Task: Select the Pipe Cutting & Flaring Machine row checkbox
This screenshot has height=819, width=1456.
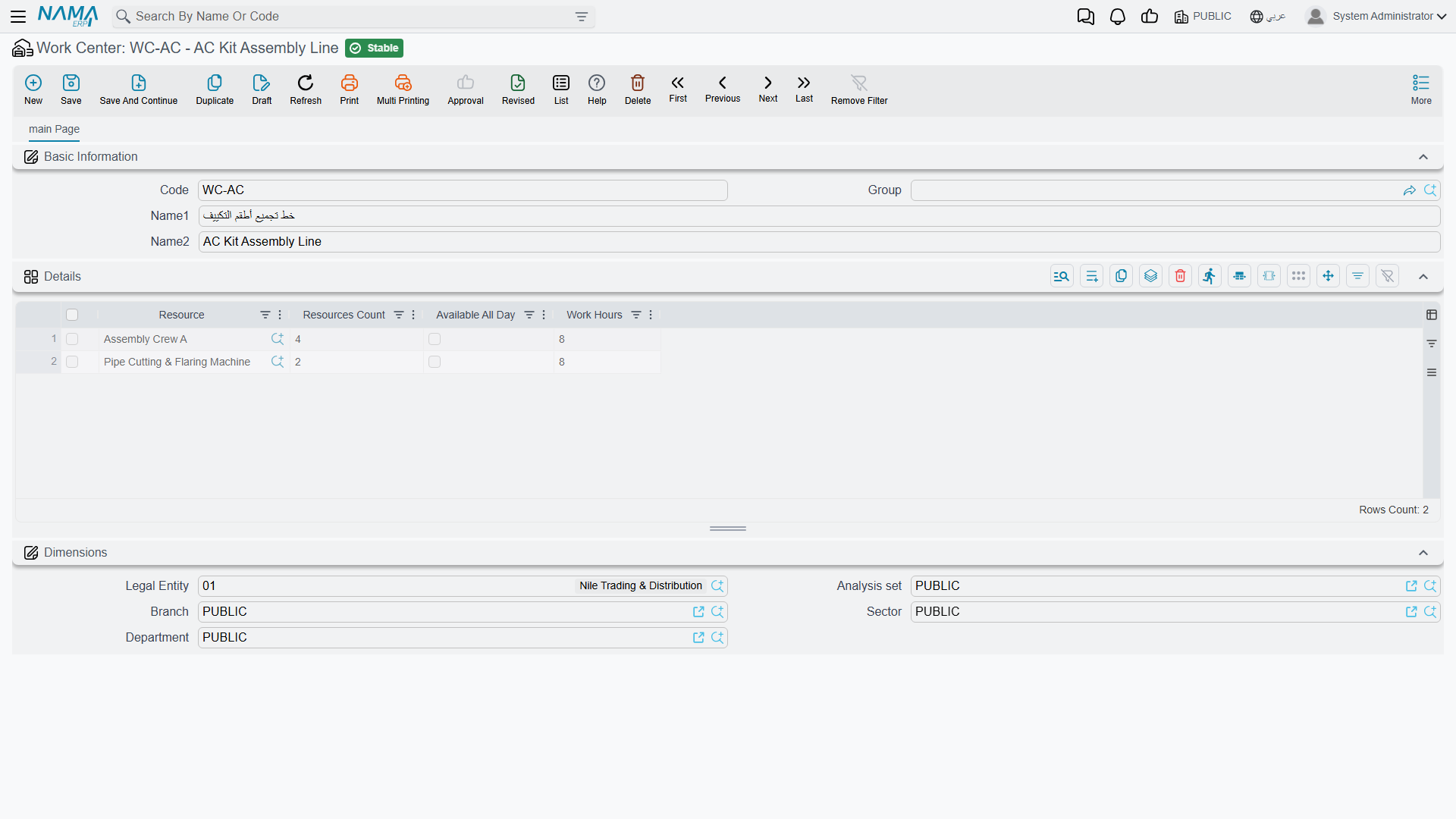Action: click(x=72, y=362)
